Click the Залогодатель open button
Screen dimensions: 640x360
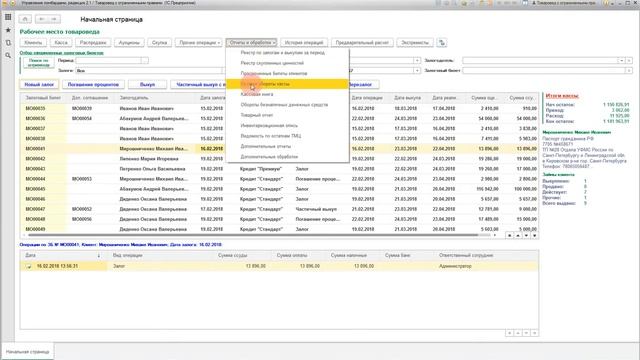(x=629, y=60)
